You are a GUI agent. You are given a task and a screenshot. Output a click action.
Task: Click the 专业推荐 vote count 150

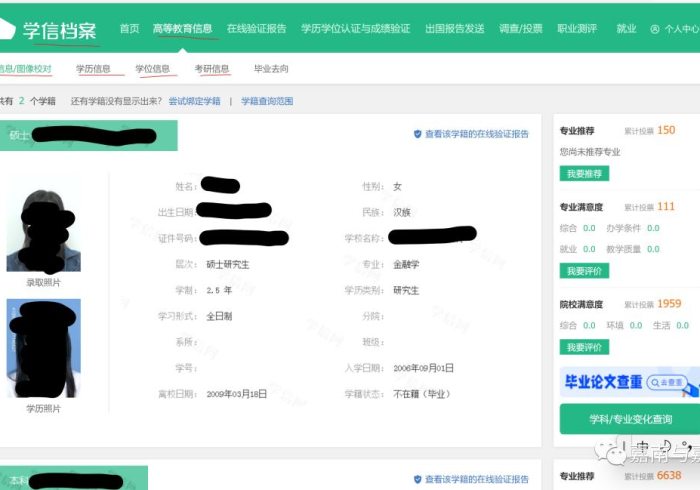(666, 130)
